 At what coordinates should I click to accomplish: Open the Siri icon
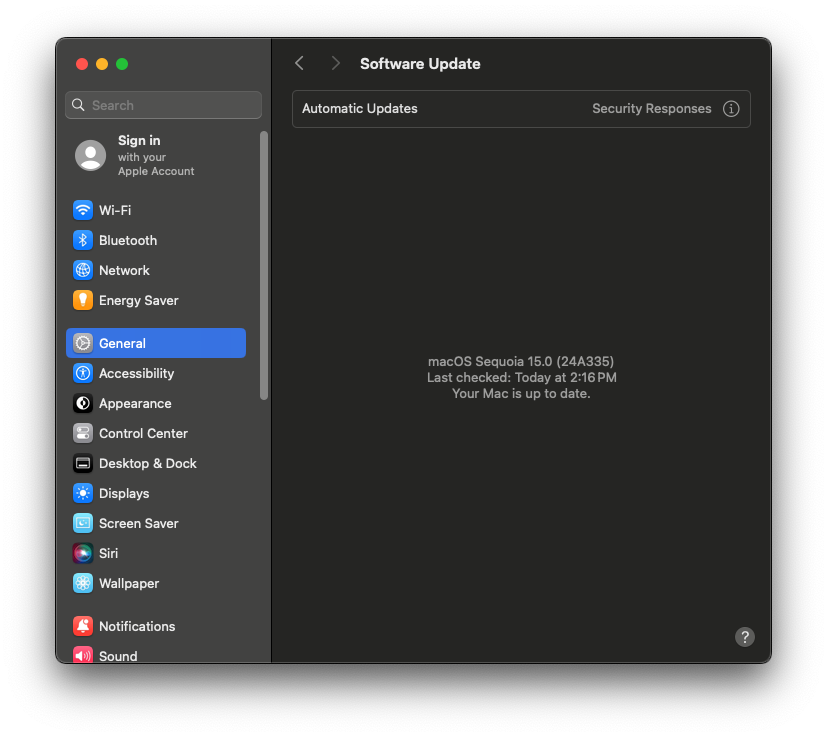83,553
